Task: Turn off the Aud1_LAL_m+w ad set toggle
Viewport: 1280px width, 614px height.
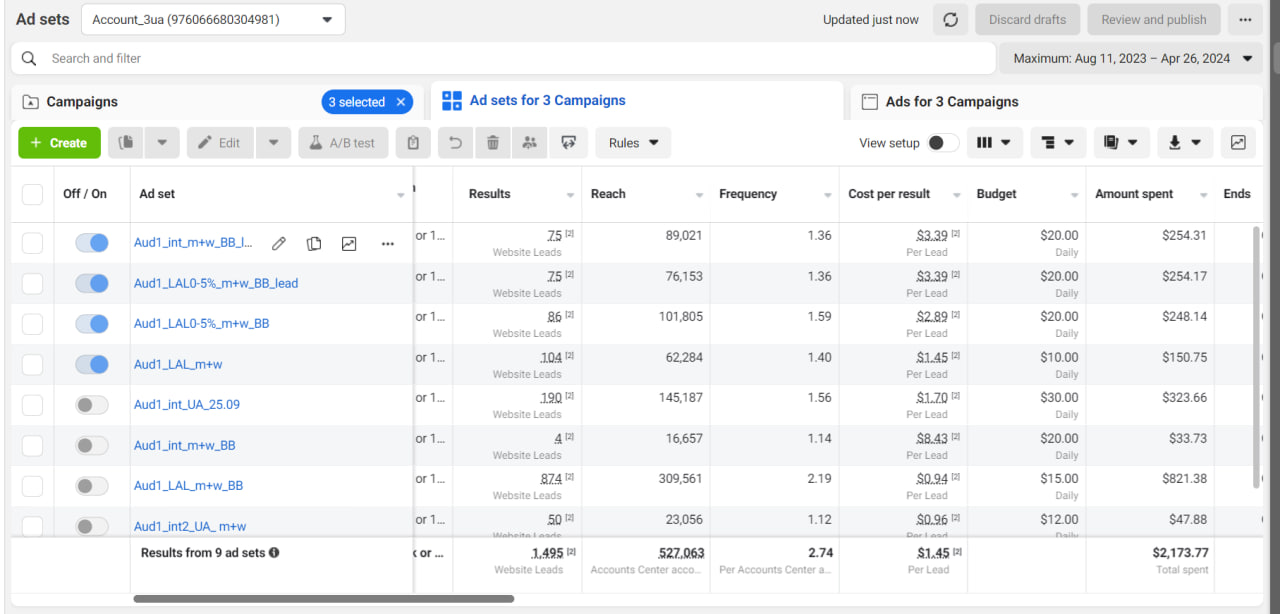Action: point(92,365)
